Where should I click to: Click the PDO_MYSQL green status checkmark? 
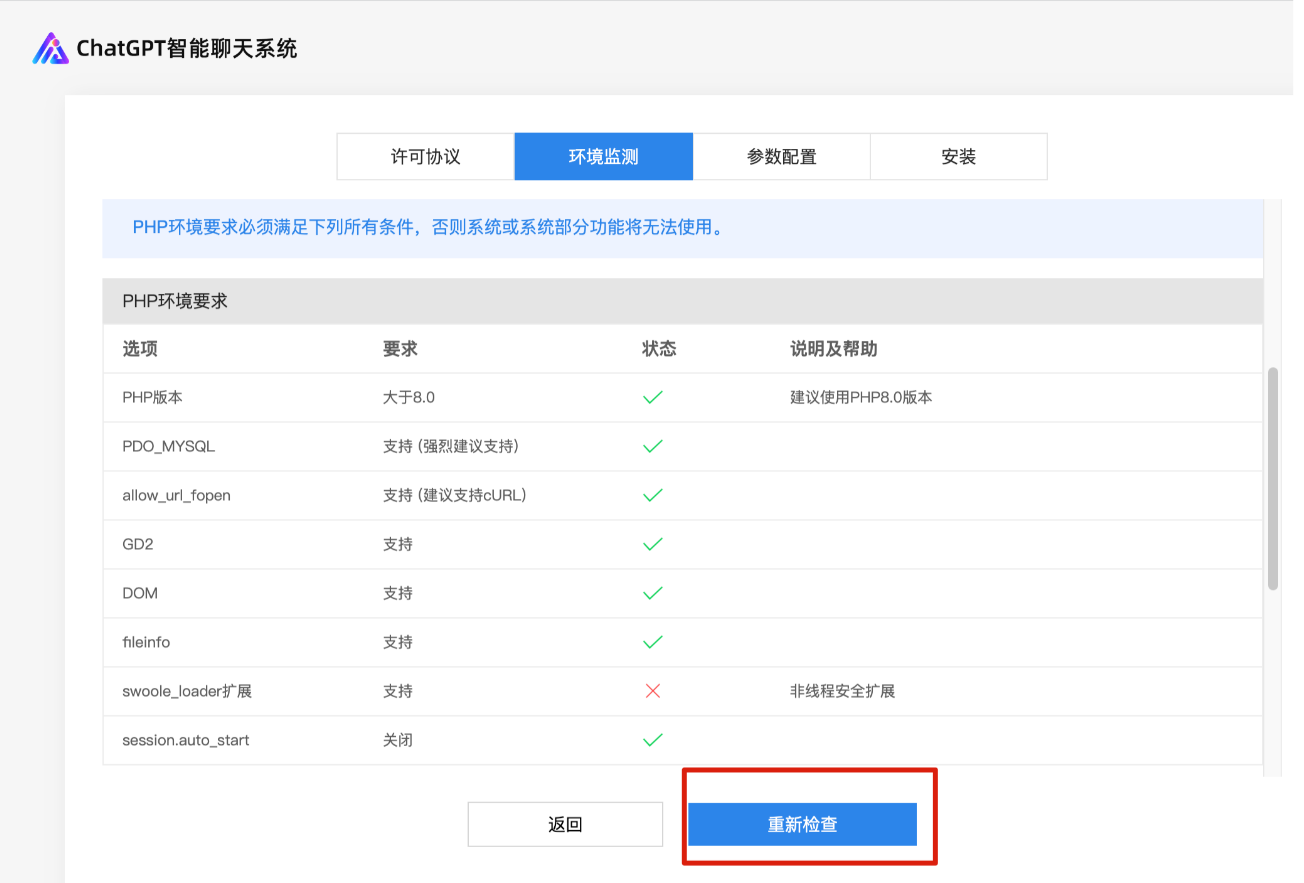pyautogui.click(x=653, y=446)
